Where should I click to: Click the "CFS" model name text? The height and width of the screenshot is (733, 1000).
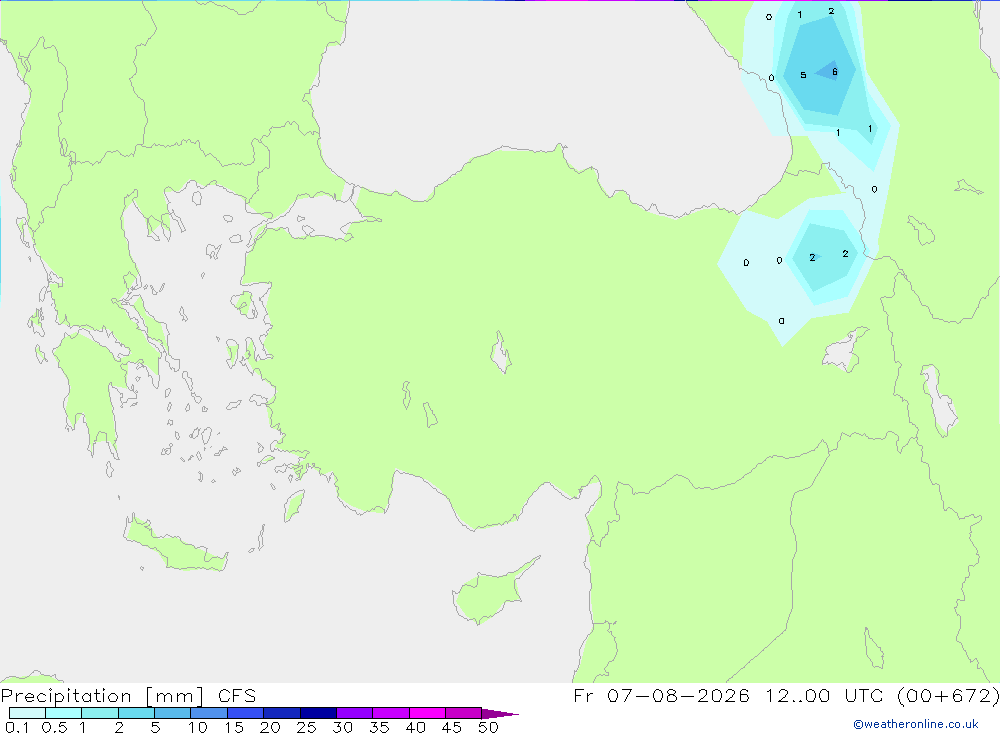click(x=237, y=696)
